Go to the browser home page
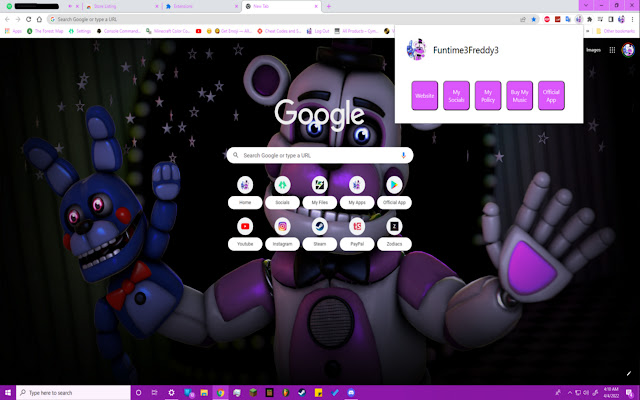This screenshot has width=640, height=400. pos(39,19)
